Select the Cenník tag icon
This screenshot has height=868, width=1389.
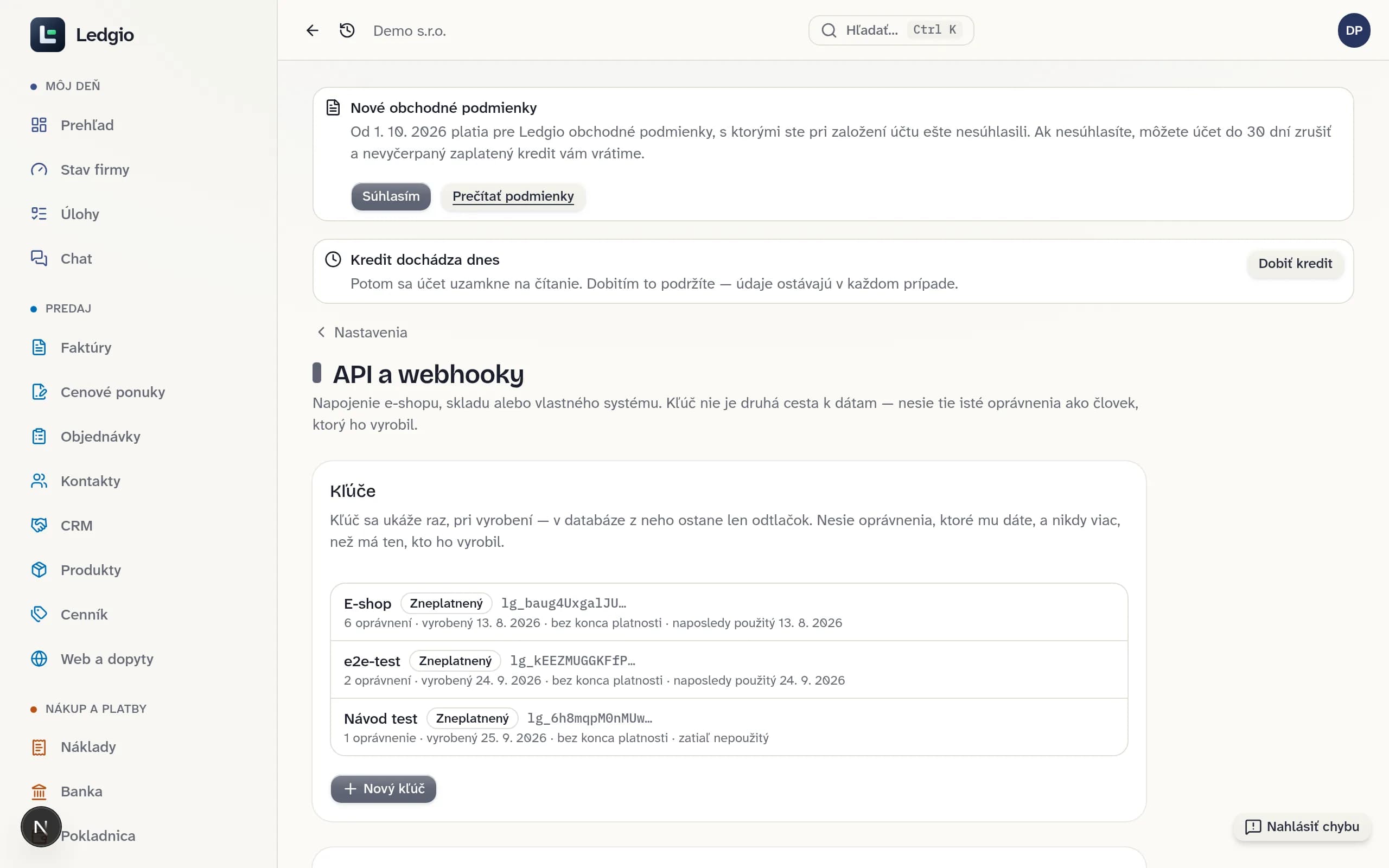[39, 614]
